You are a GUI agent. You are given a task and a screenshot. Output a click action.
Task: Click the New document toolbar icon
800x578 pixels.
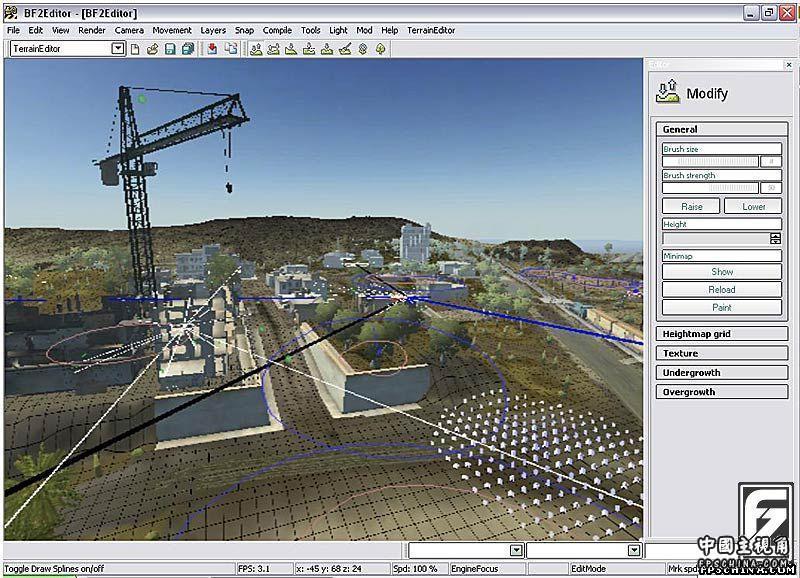135,49
